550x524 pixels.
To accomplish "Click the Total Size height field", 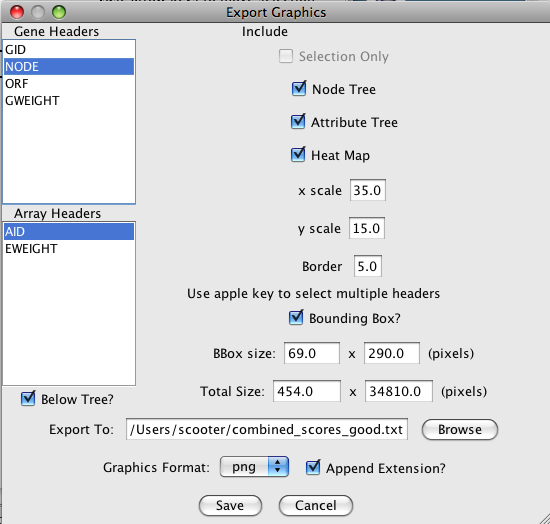I will click(x=399, y=391).
